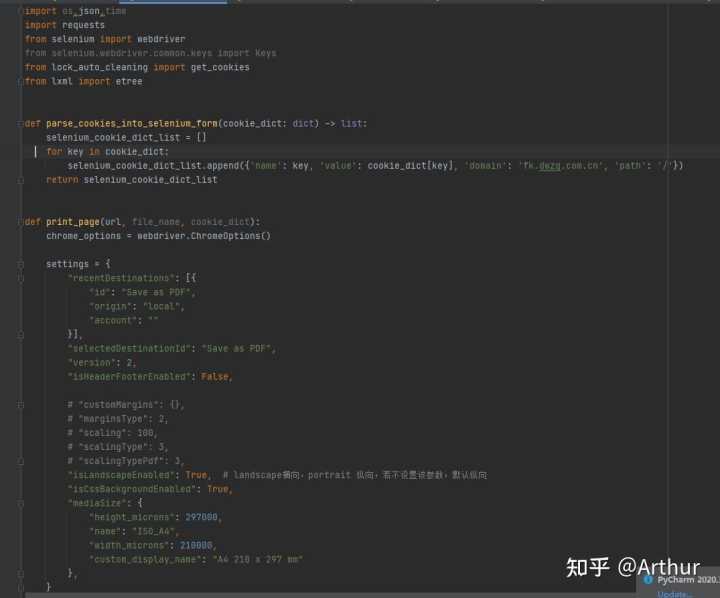Open the Update... link in notification
Viewport: 720px width, 598px height.
click(x=674, y=594)
